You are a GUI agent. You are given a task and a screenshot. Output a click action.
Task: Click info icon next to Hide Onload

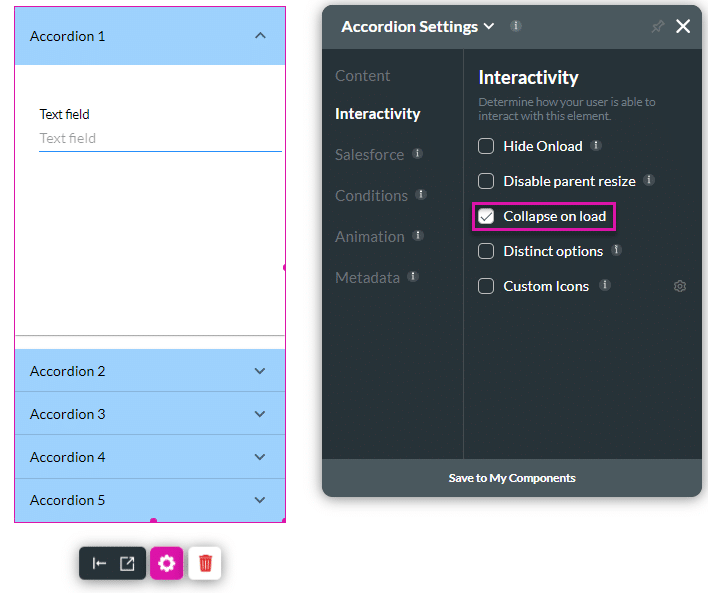pyautogui.click(x=596, y=146)
